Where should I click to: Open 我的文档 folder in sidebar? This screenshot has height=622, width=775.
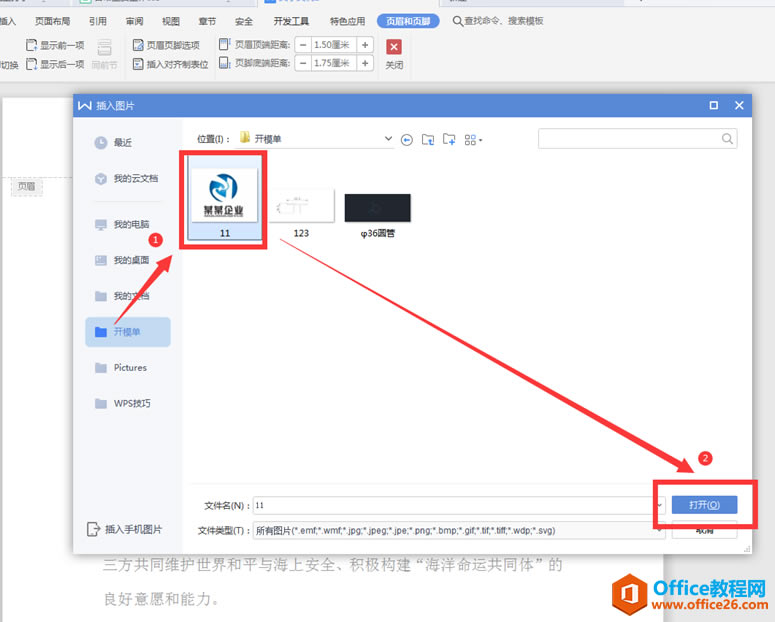tap(122, 296)
